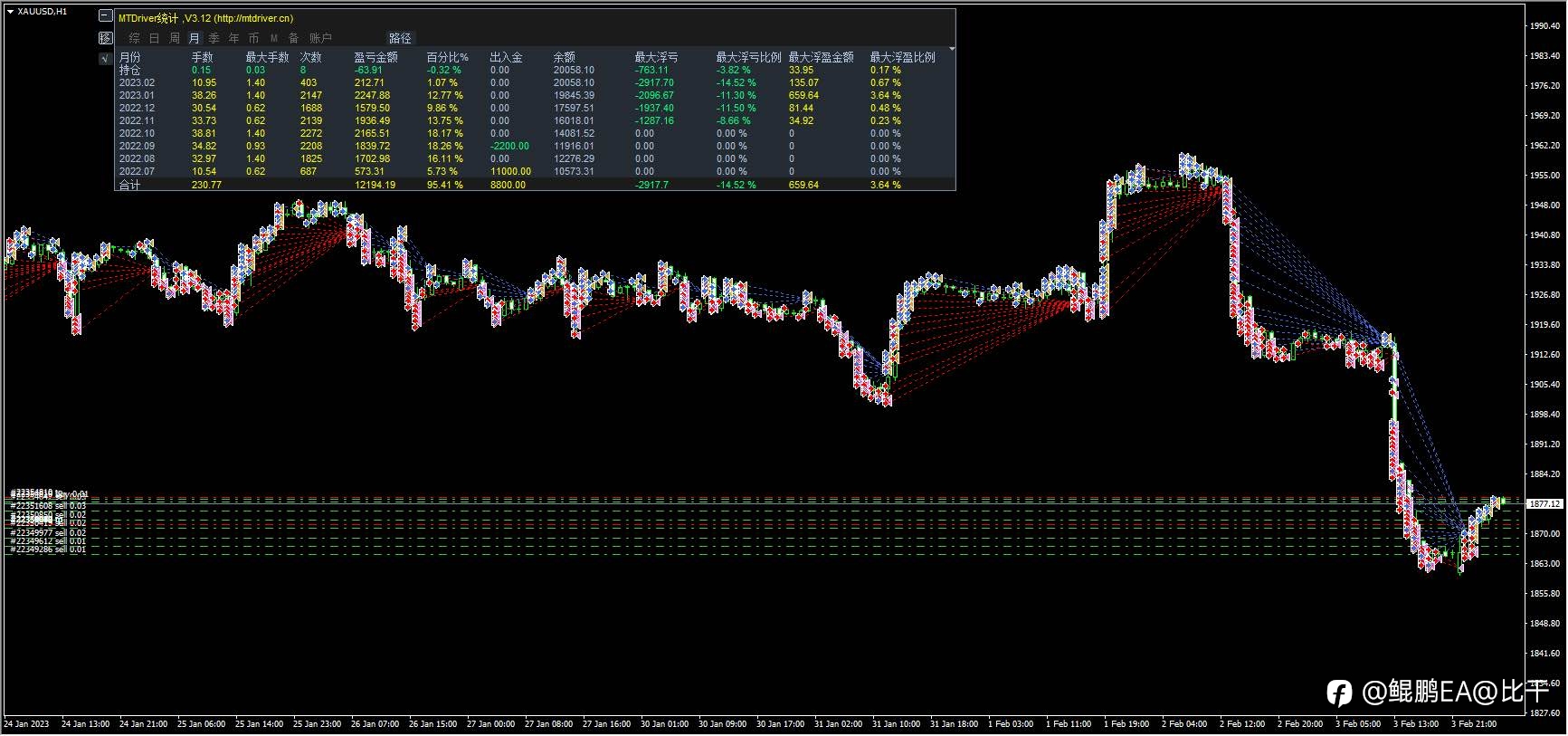The height and width of the screenshot is (736, 1568).
Task: Click the 百分比% column header
Action: (x=448, y=57)
